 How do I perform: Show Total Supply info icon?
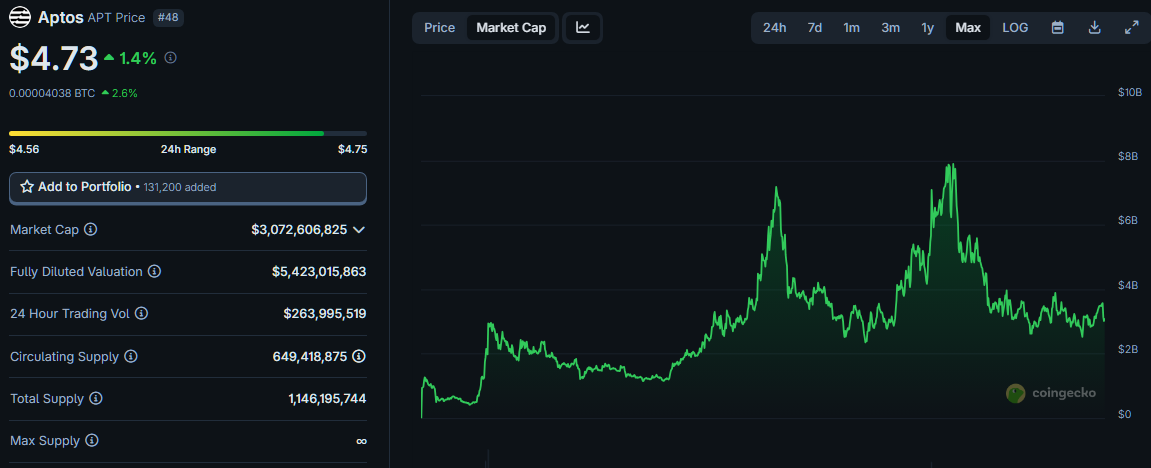coord(95,398)
